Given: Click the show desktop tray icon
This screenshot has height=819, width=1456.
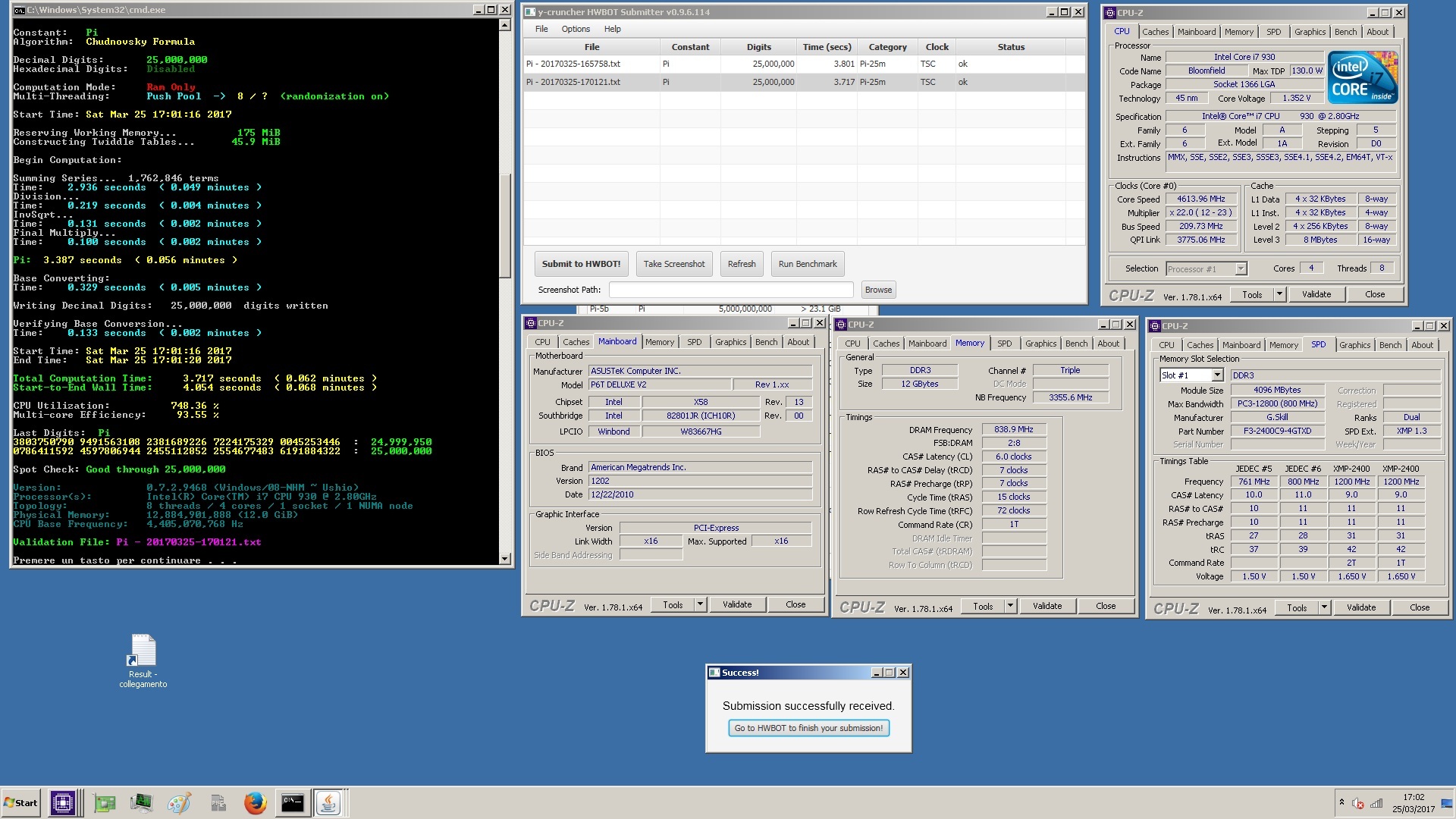Looking at the screenshot, I should [1448, 803].
